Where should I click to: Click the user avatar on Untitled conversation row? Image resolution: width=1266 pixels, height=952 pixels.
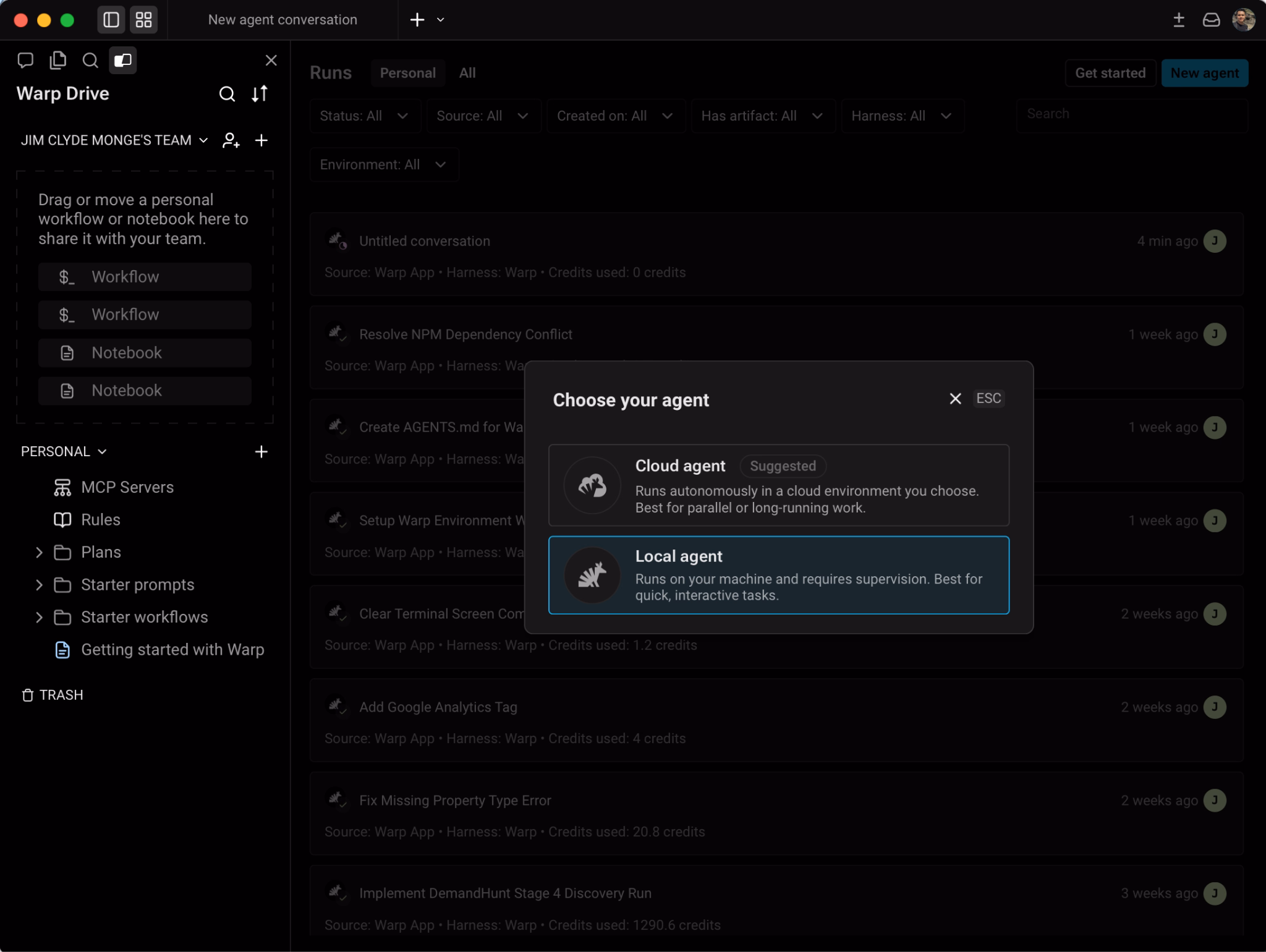click(x=1215, y=241)
